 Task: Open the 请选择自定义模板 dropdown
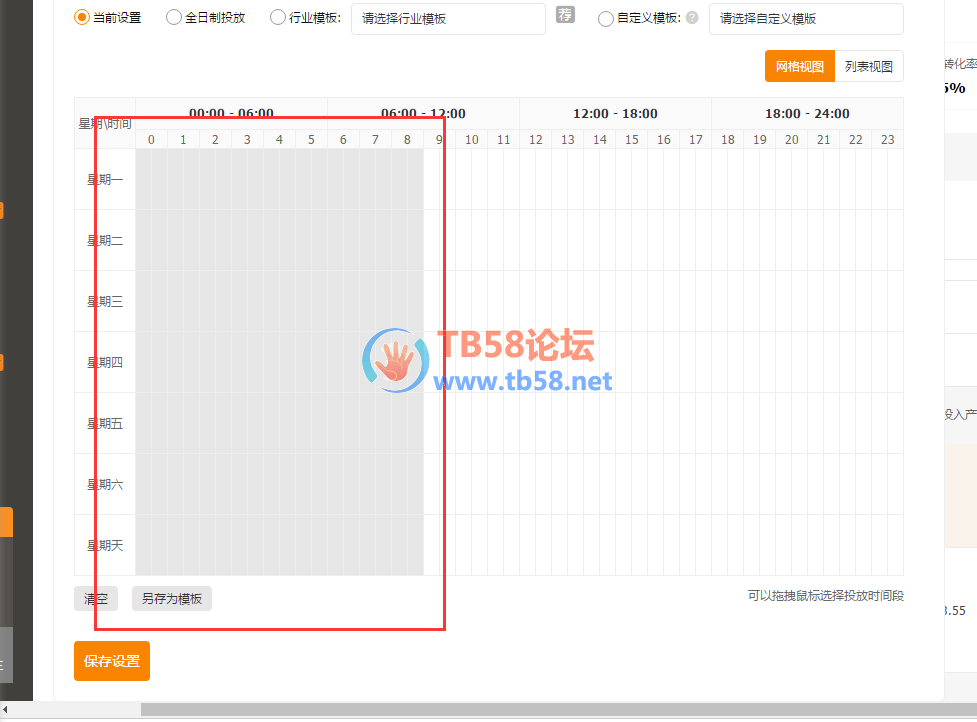[x=805, y=19]
